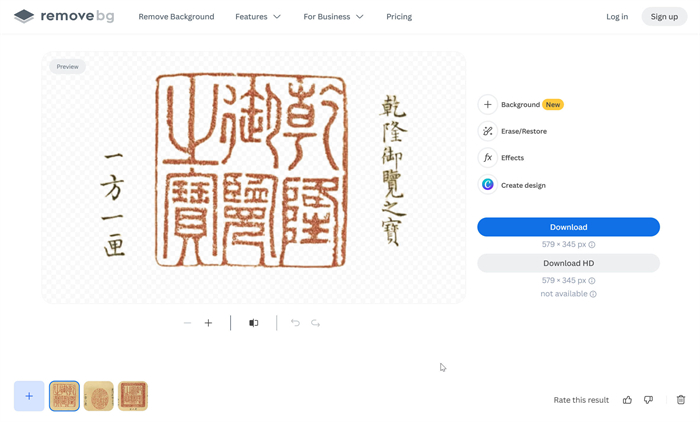700x422 pixels.
Task: Click the seal image in the preview
Action: (x=251, y=171)
